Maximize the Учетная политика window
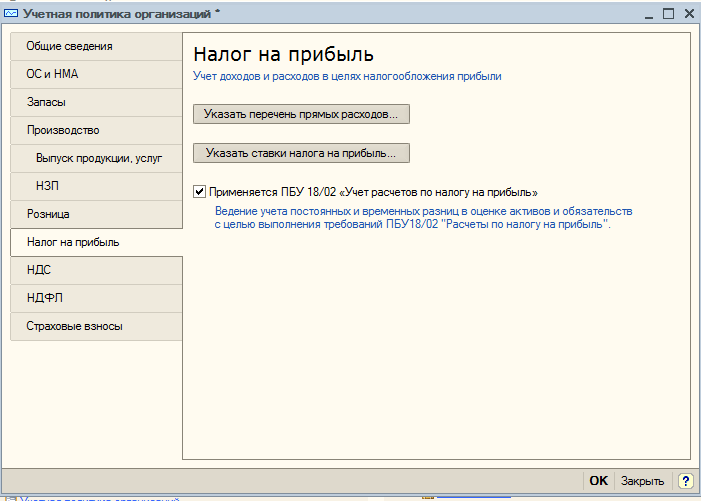Viewport: 701px width, 501px height. [668, 14]
